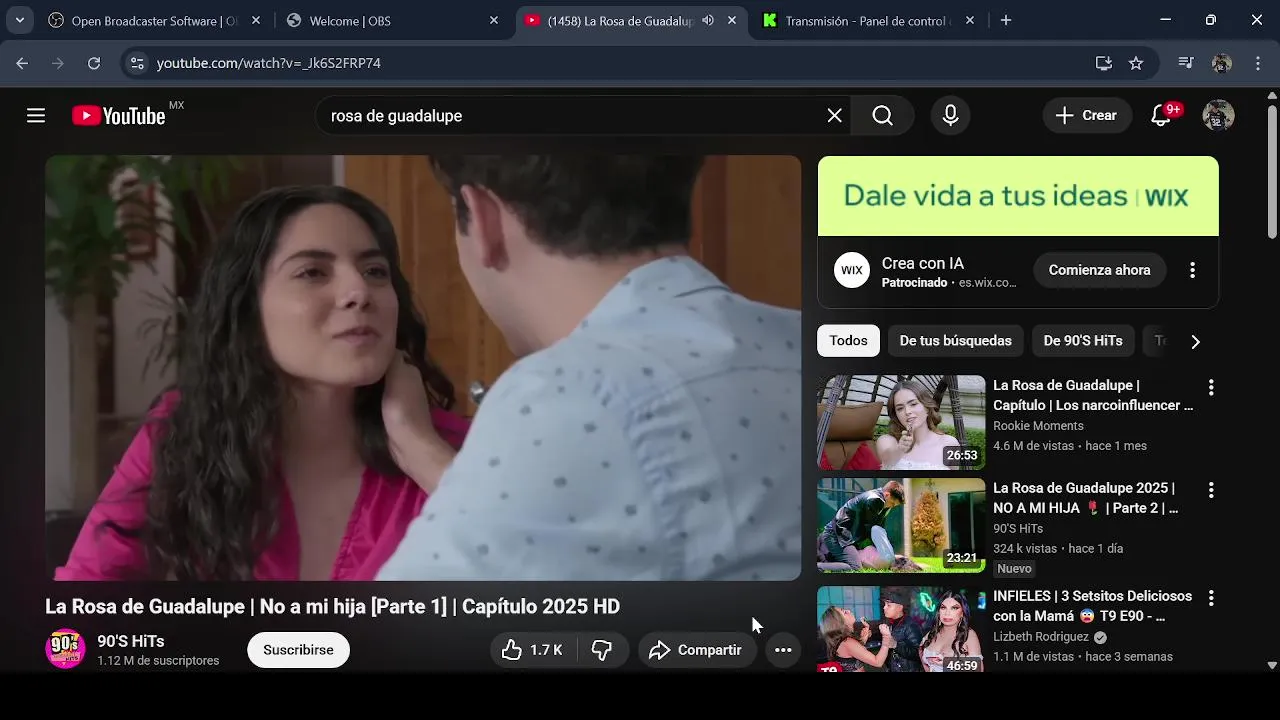Click the Crear button

click(x=1087, y=116)
